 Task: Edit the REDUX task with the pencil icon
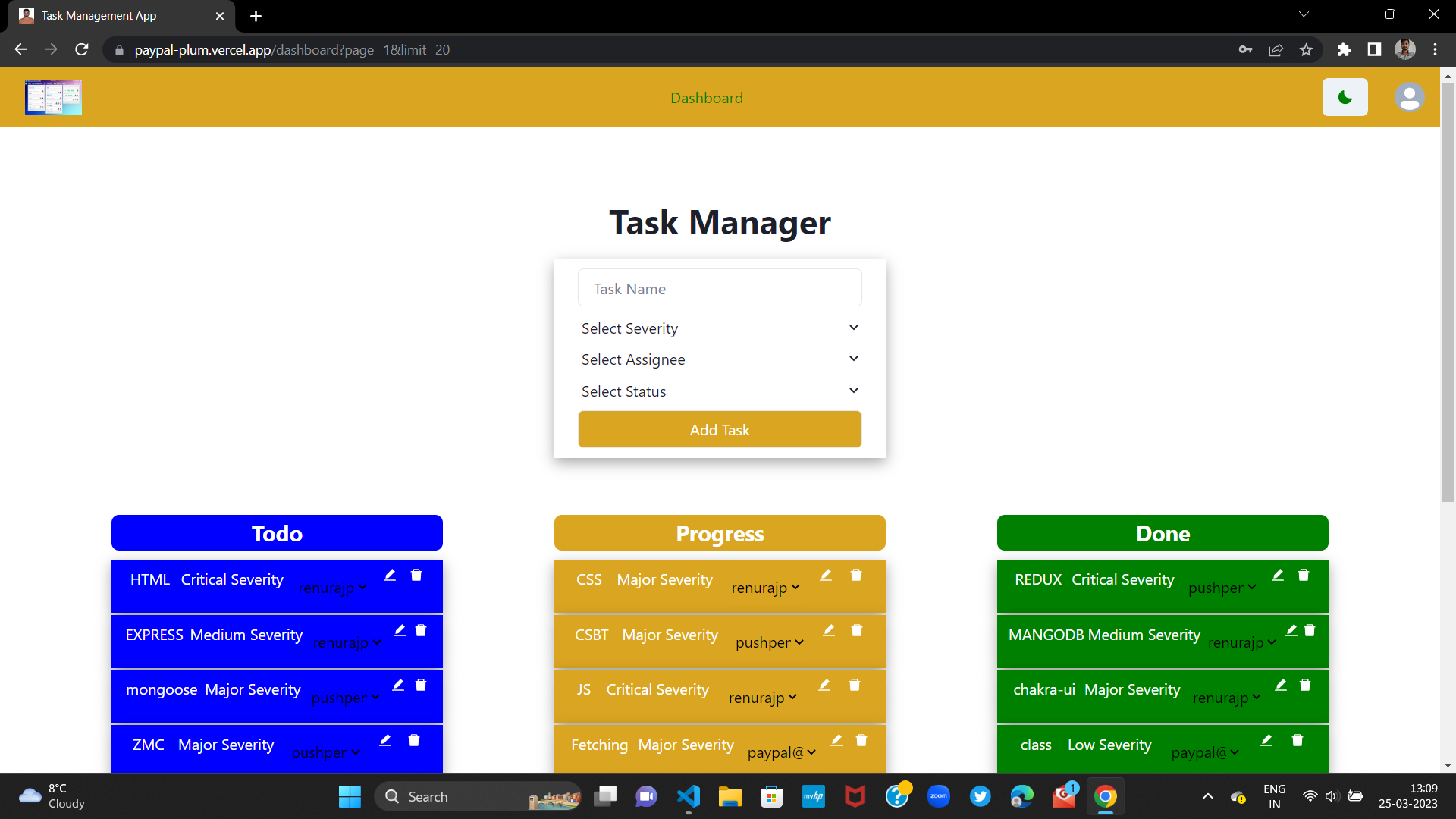(x=1278, y=575)
